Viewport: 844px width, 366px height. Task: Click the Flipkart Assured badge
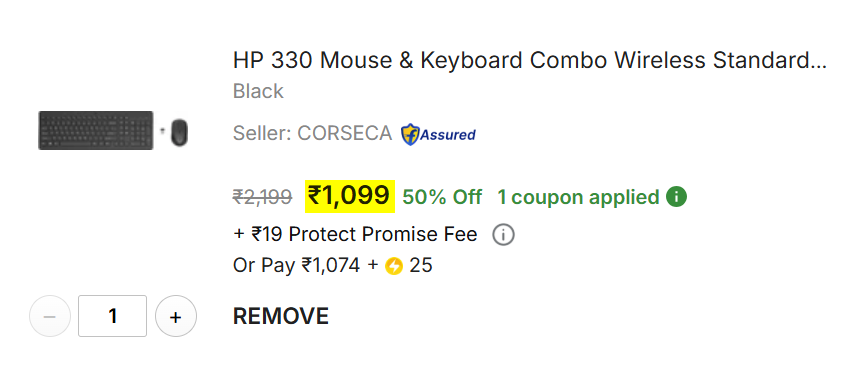pos(438,134)
